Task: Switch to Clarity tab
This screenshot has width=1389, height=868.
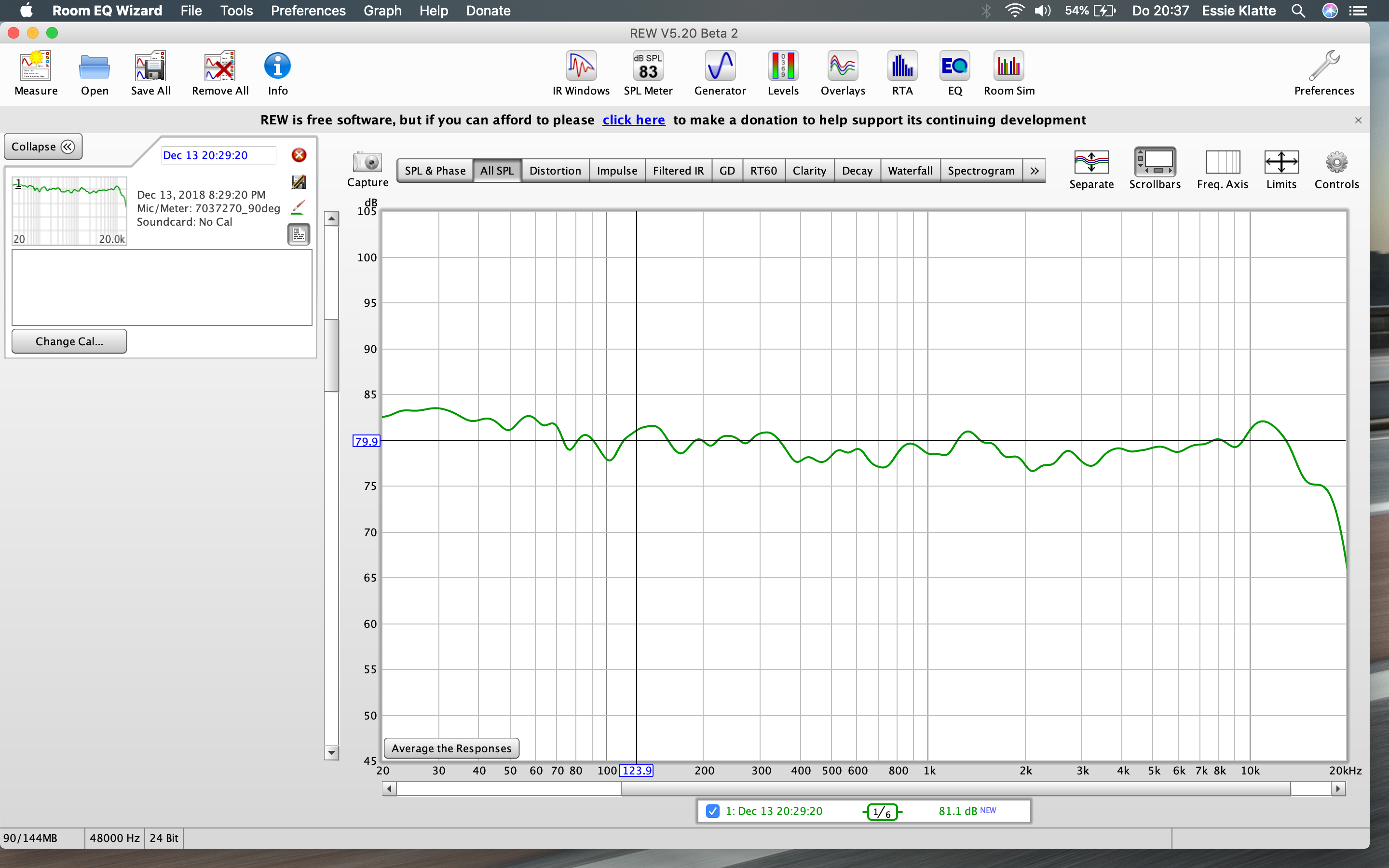Action: [809, 171]
